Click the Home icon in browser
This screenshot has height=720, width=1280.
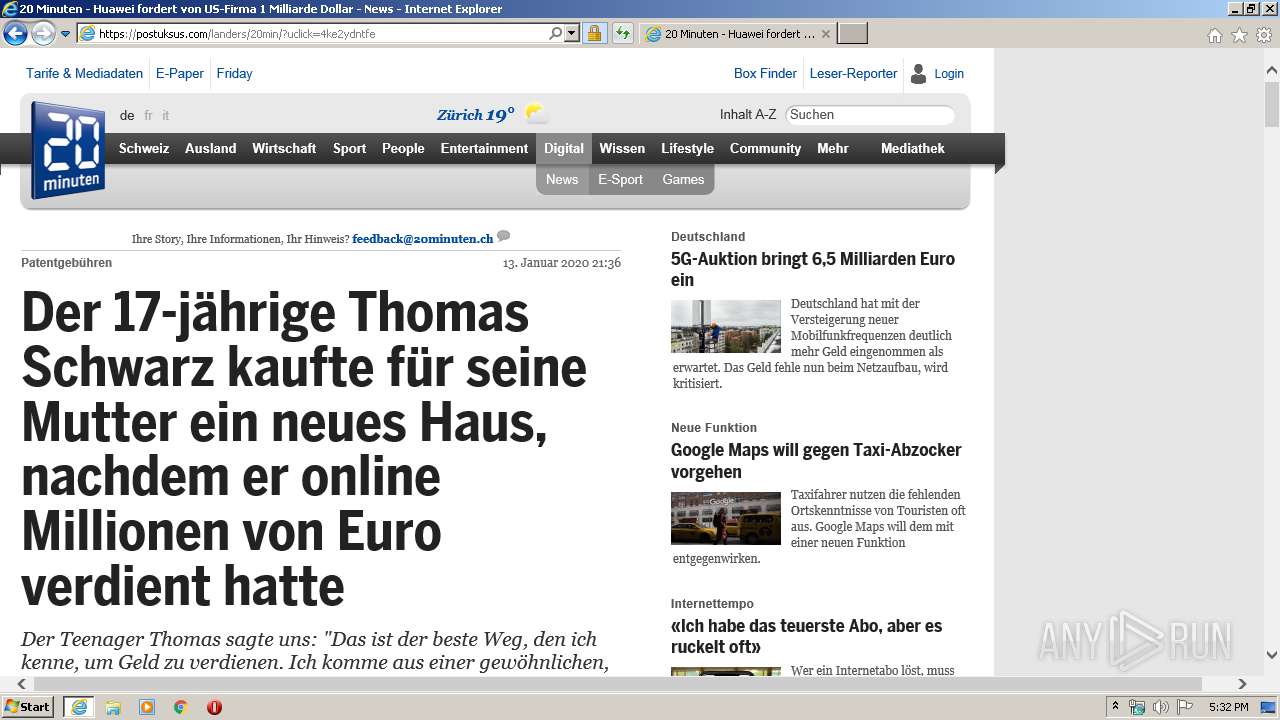pyautogui.click(x=1214, y=35)
